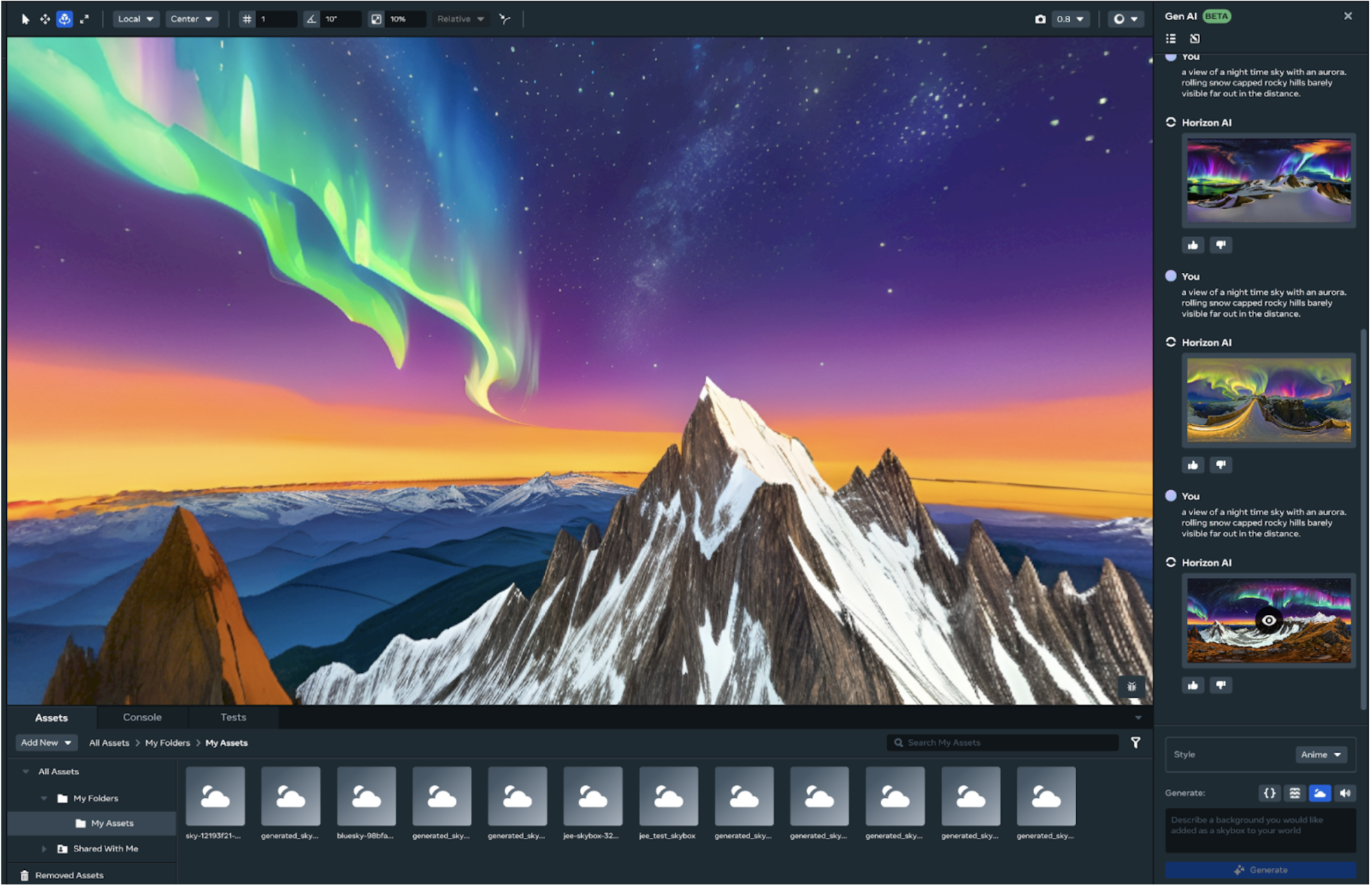The height and width of the screenshot is (887, 1372).
Task: Toggle the grid snap hash icon
Action: [247, 19]
